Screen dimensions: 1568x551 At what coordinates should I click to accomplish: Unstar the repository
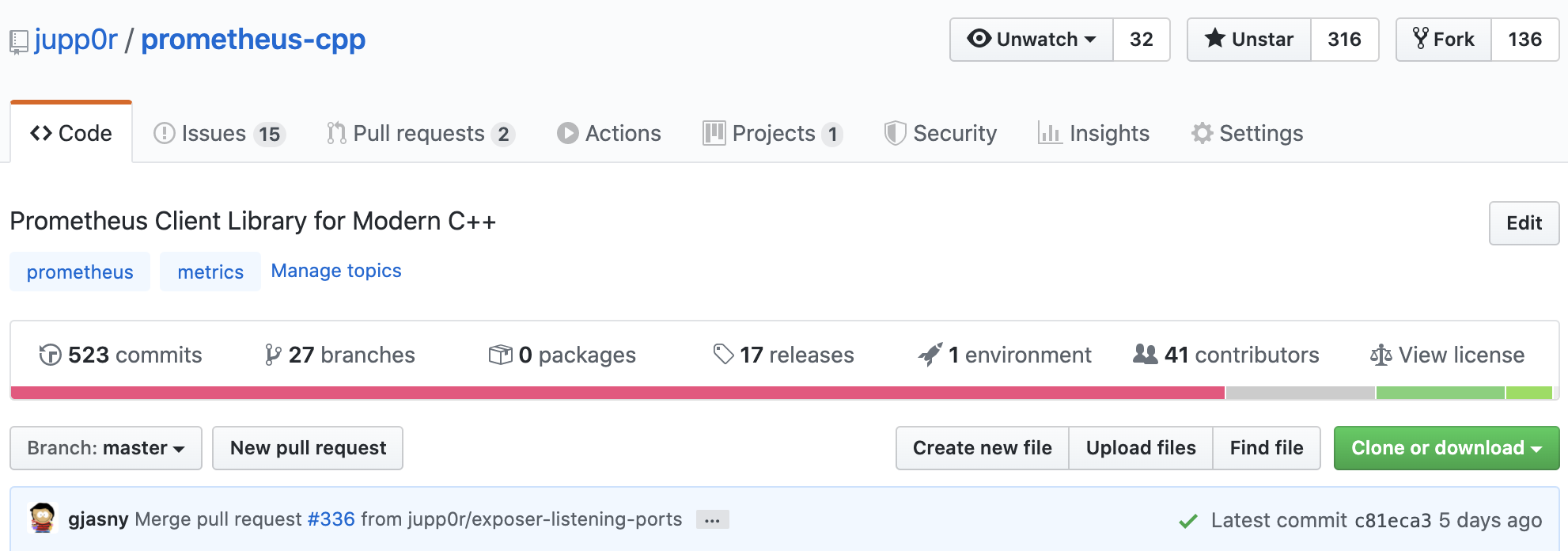[x=1249, y=40]
